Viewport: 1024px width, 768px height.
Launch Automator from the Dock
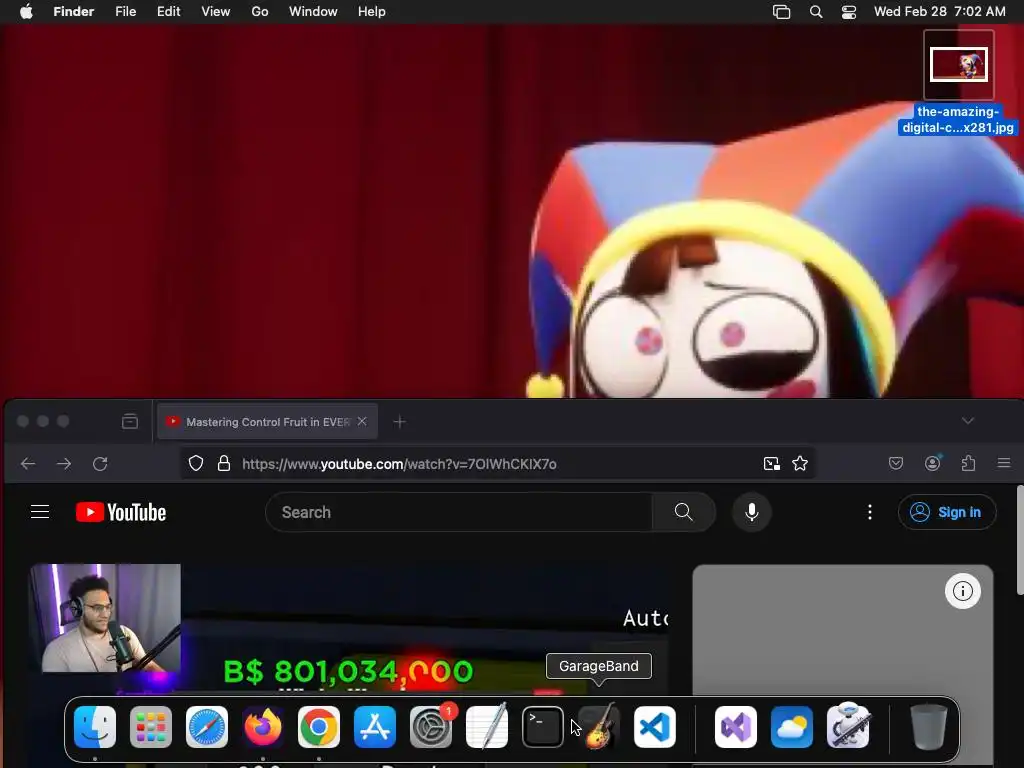(x=848, y=727)
